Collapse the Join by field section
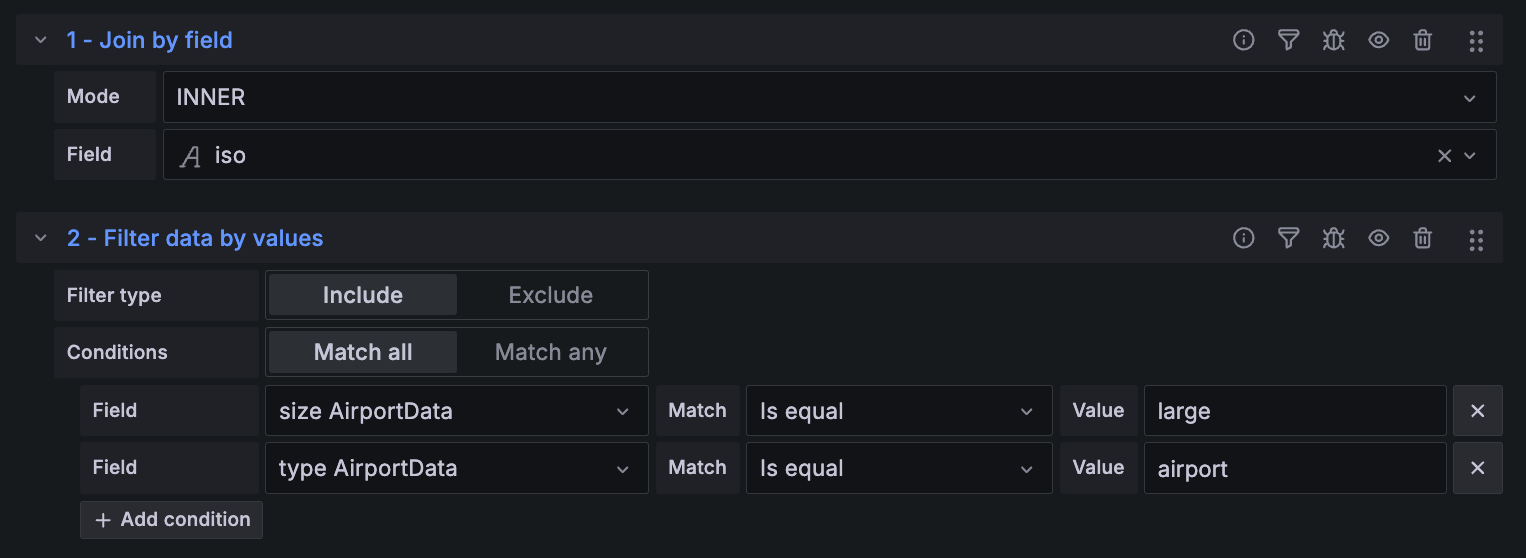The width and height of the screenshot is (1526, 558). tap(41, 40)
